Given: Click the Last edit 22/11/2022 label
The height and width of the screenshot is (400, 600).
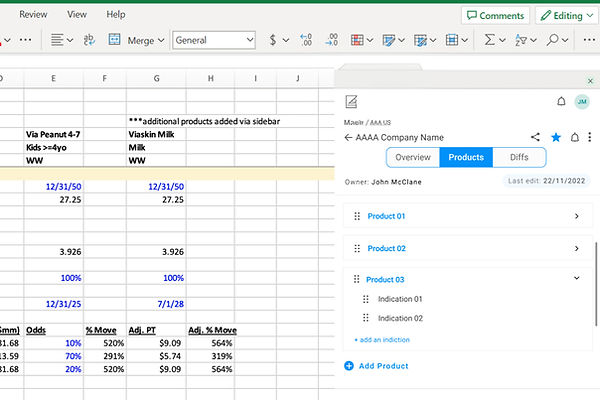Looking at the screenshot, I should 546,181.
